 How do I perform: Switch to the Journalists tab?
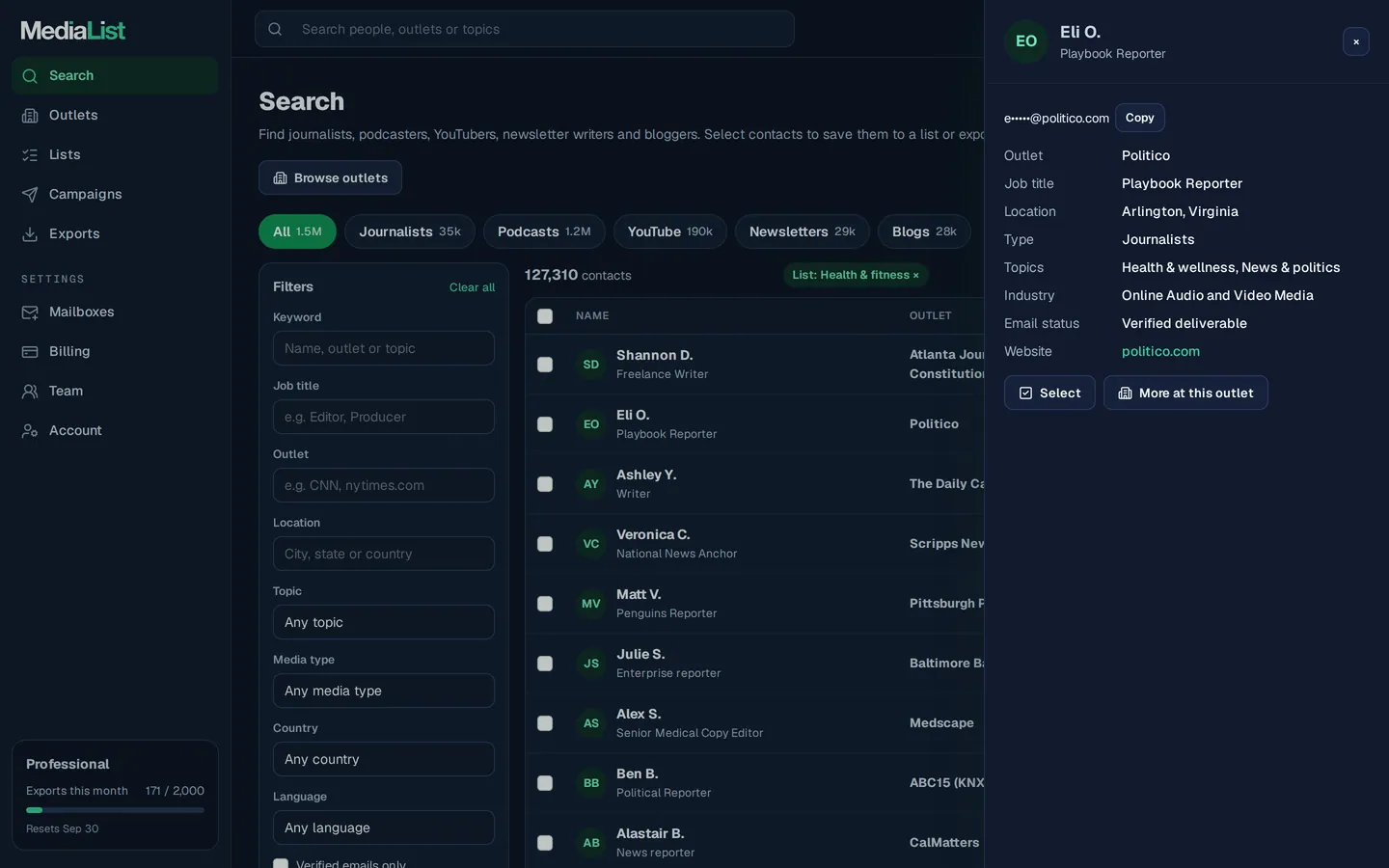410,231
